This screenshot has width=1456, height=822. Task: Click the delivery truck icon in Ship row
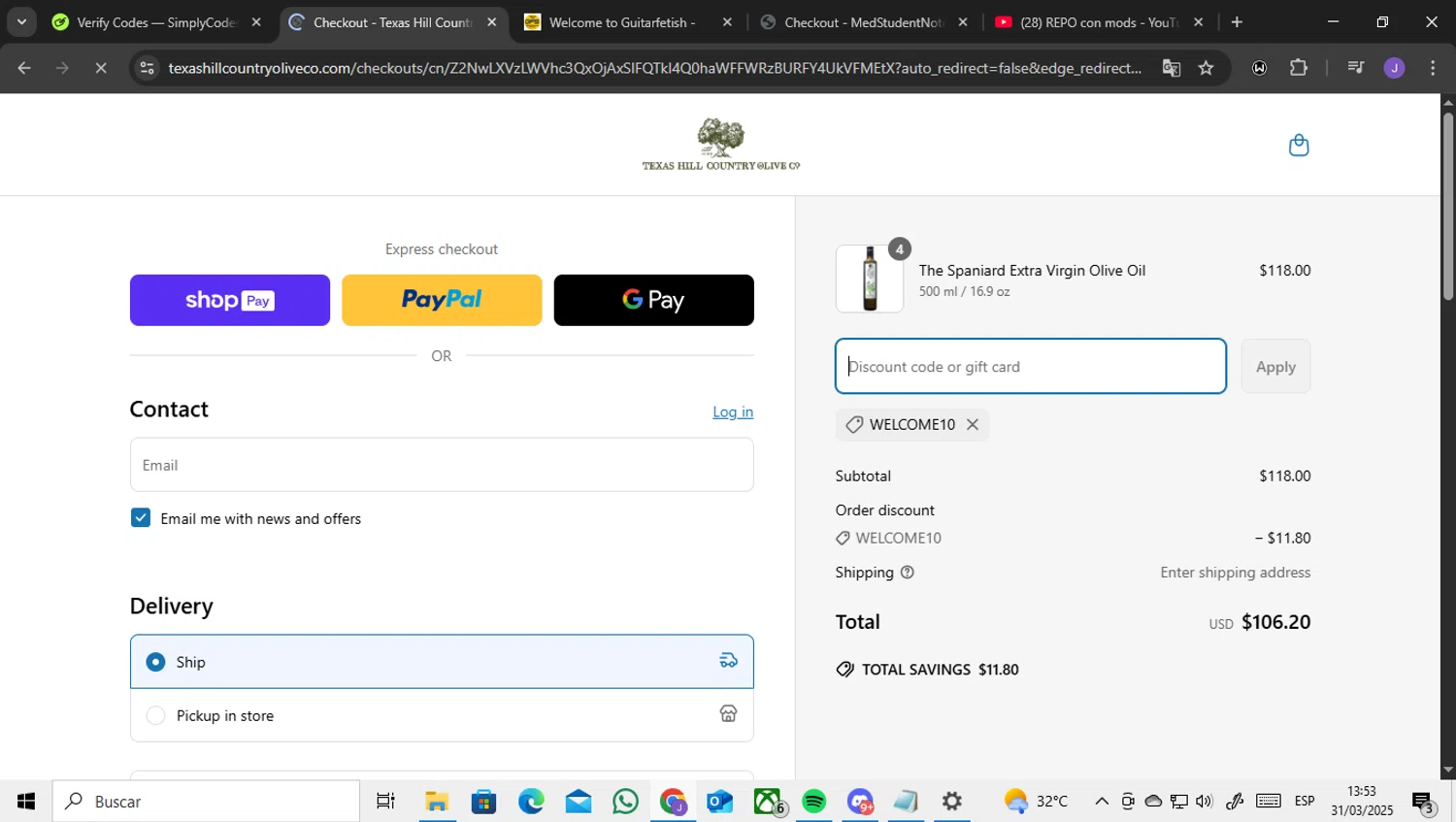click(728, 661)
